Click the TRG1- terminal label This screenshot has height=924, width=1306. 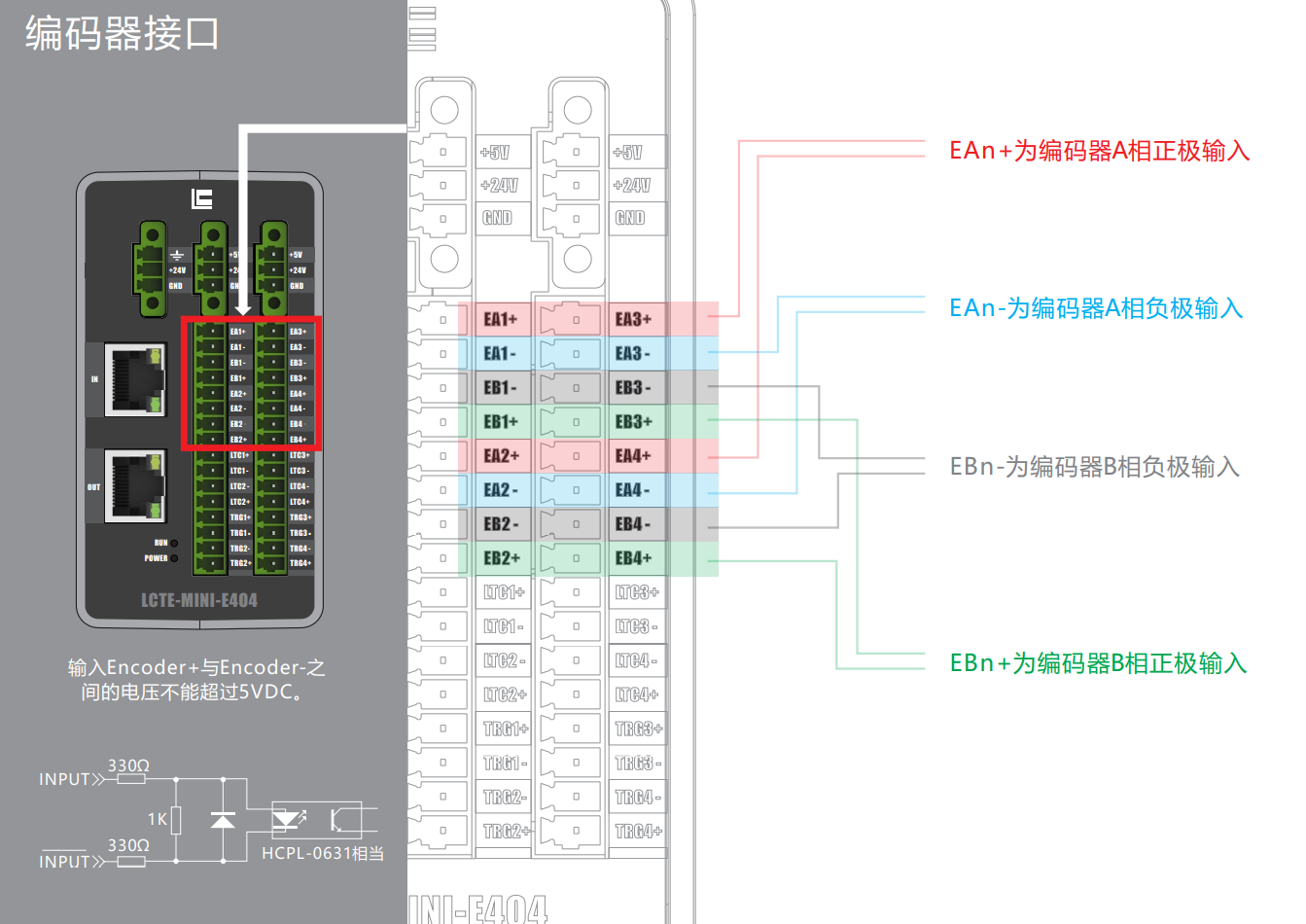[506, 763]
